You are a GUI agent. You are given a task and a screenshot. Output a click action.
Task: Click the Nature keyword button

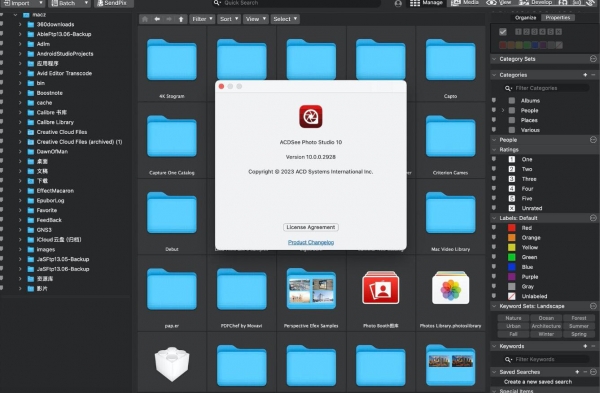click(513, 318)
